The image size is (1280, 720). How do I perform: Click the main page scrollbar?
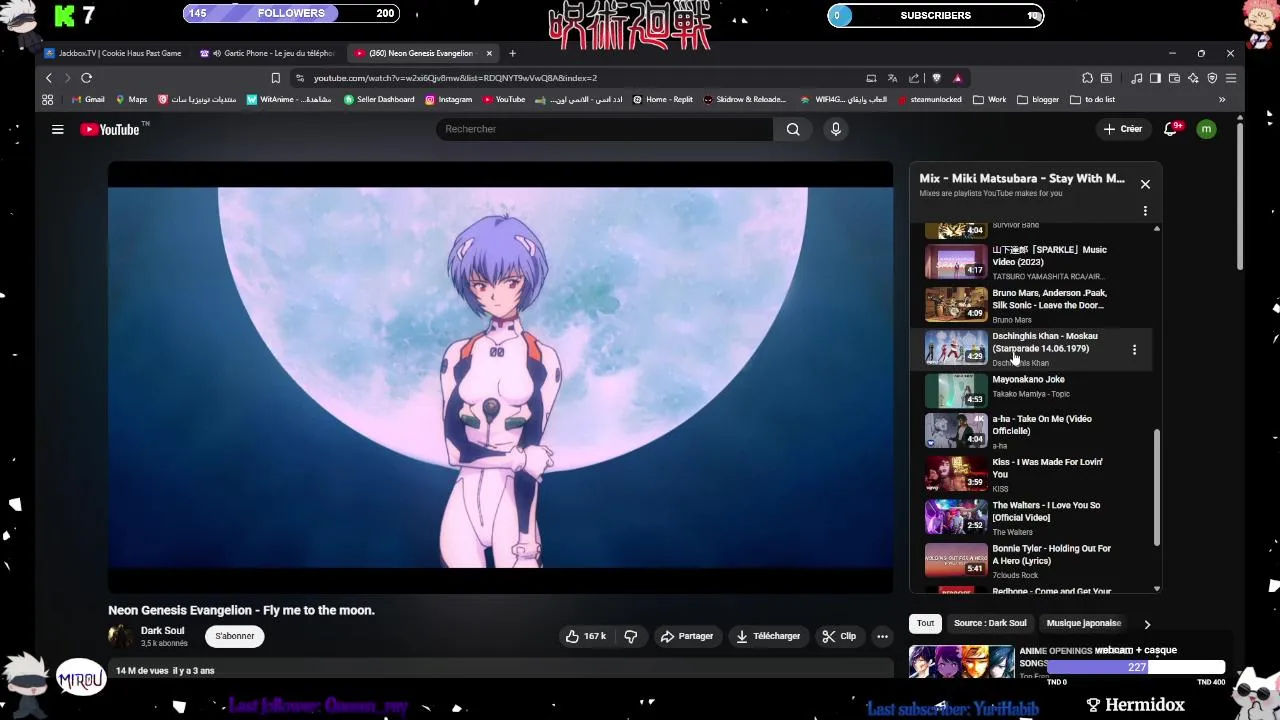pos(1240,195)
